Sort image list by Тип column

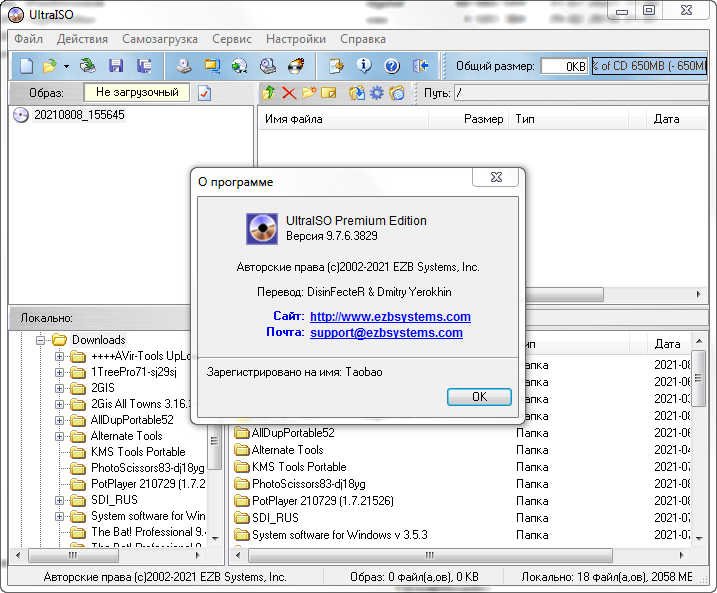pos(569,119)
